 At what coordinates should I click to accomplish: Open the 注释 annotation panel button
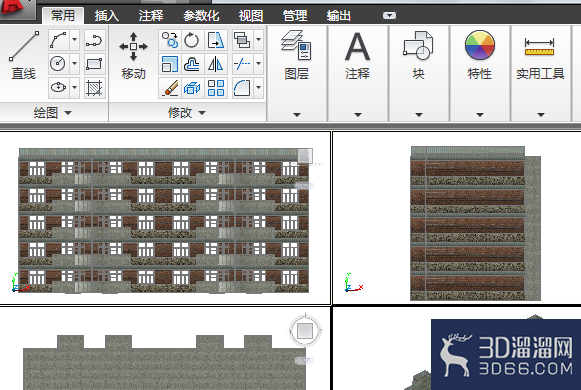point(358,55)
